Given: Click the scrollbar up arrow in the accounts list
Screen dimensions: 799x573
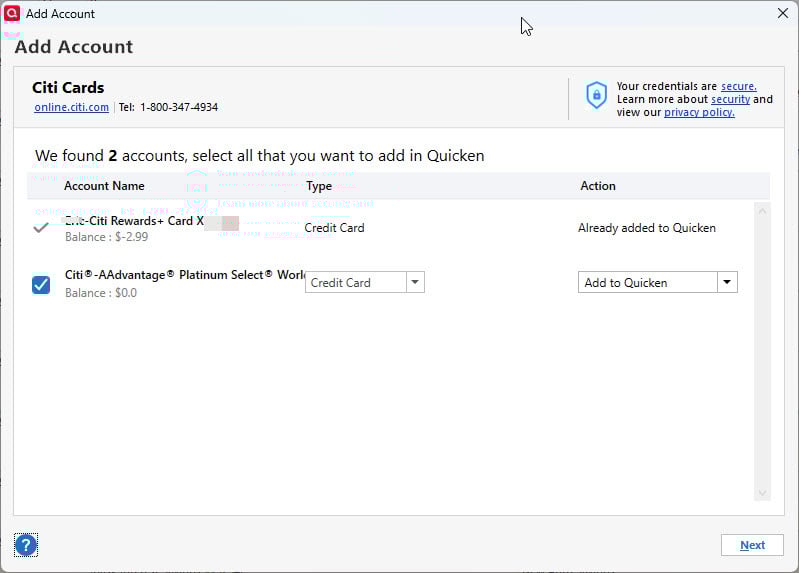Looking at the screenshot, I should [762, 212].
